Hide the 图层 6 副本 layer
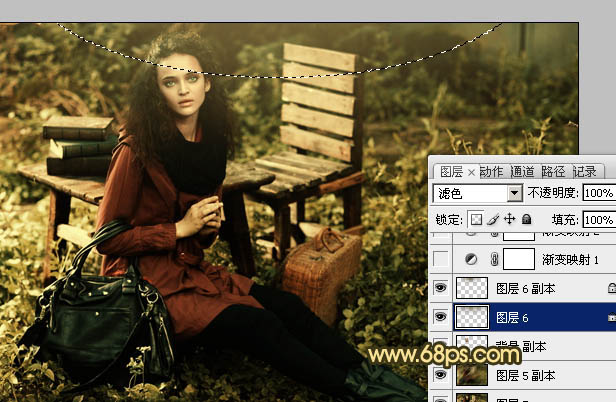 [x=440, y=288]
